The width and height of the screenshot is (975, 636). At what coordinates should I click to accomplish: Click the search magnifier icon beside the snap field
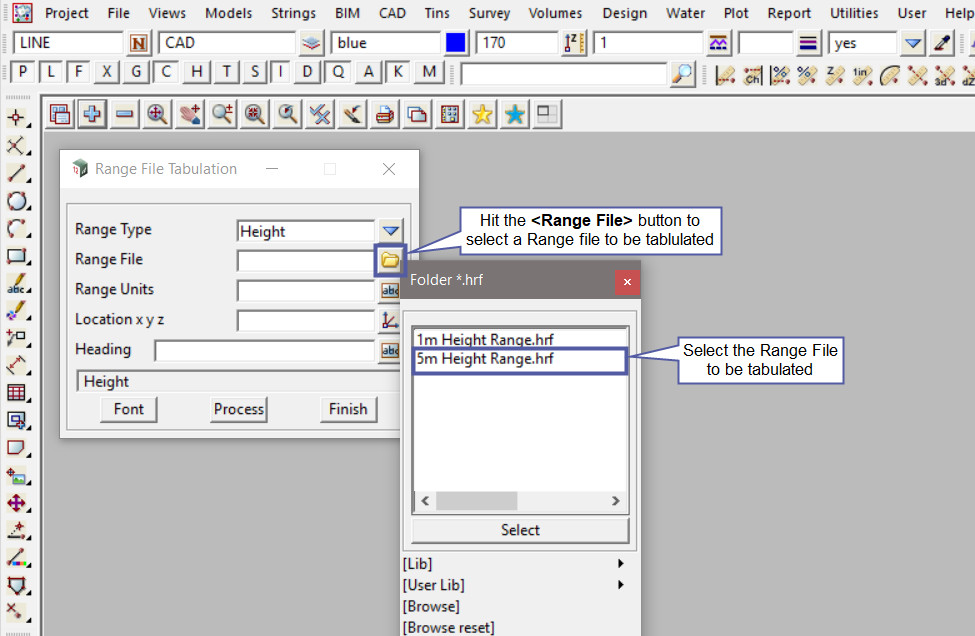tap(682, 74)
